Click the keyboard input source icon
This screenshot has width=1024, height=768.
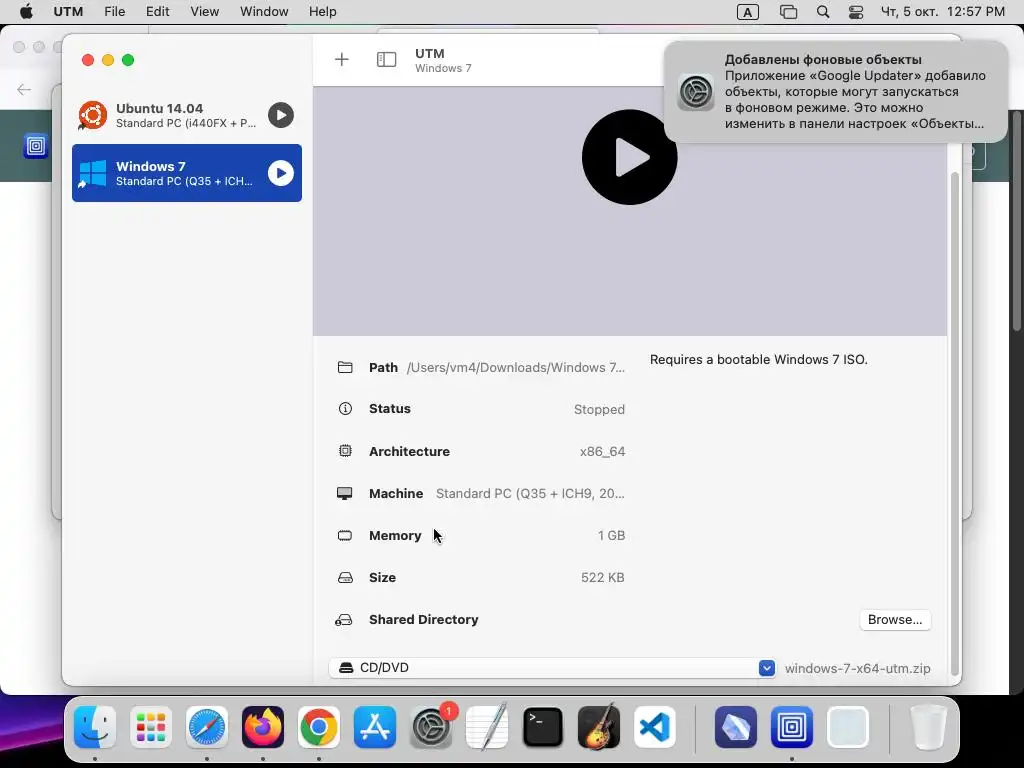(748, 12)
